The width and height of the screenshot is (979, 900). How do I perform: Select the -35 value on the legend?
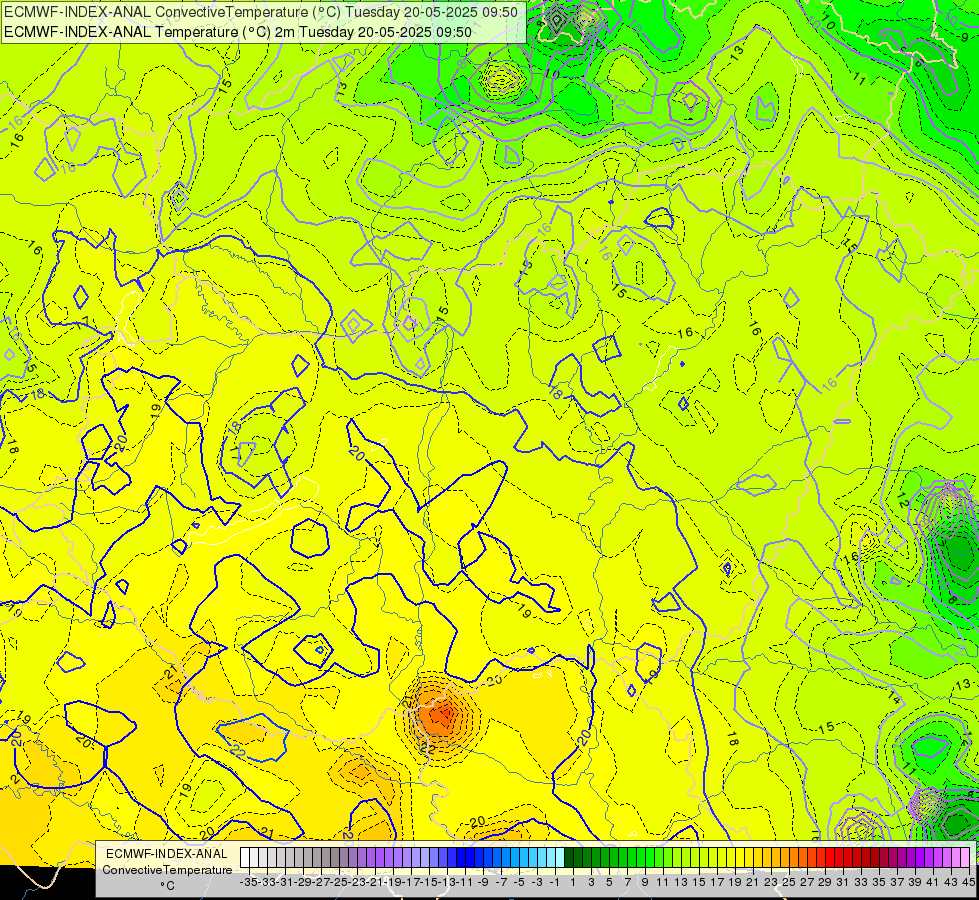248,882
